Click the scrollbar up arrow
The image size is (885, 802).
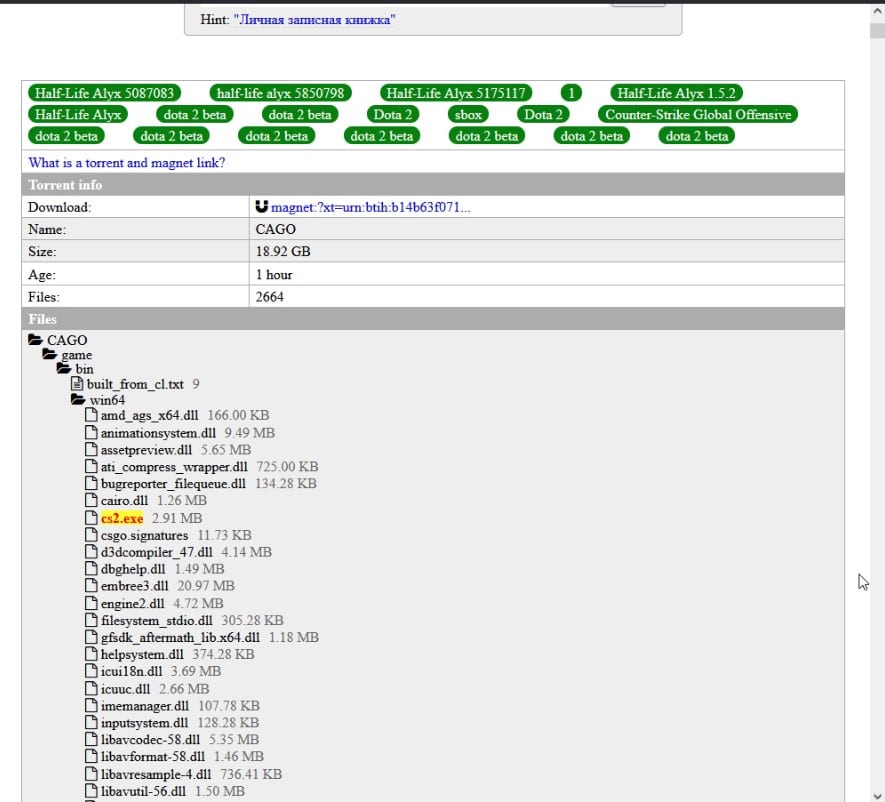click(877, 11)
